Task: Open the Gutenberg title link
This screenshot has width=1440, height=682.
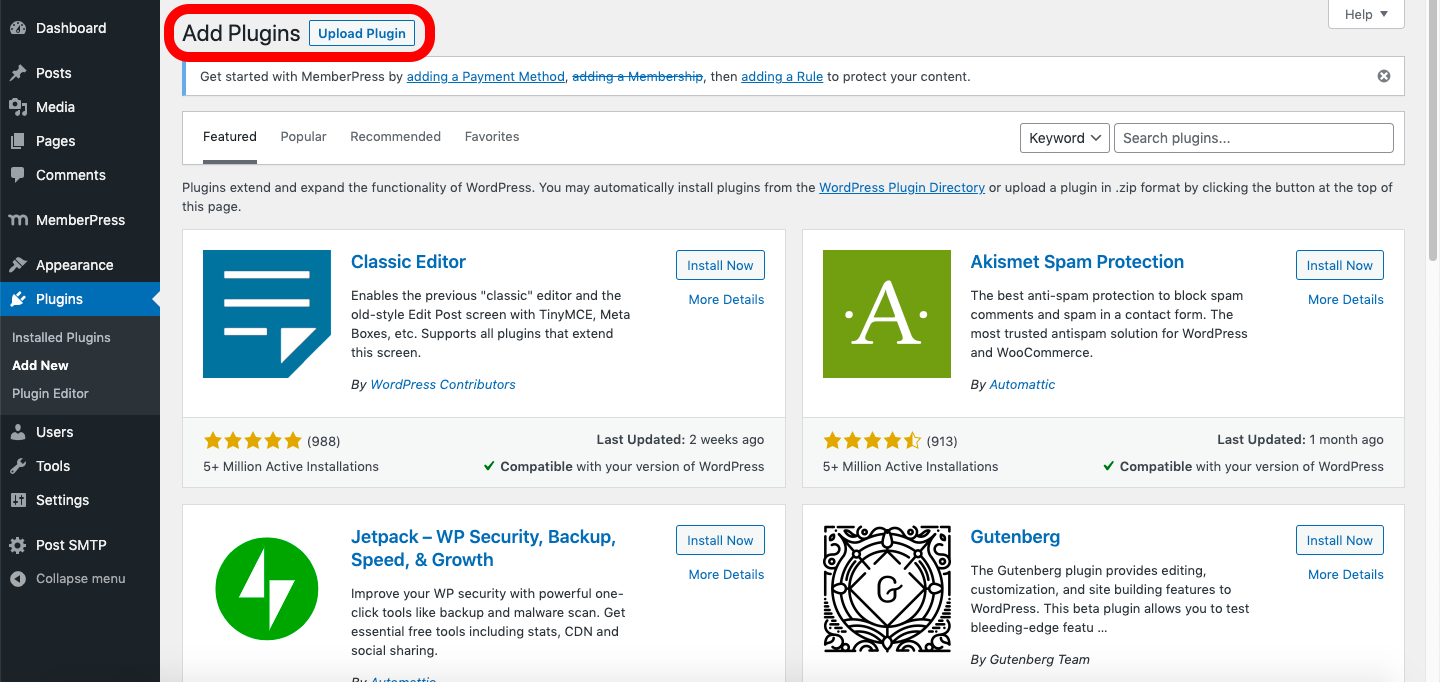Action: tap(1015, 537)
